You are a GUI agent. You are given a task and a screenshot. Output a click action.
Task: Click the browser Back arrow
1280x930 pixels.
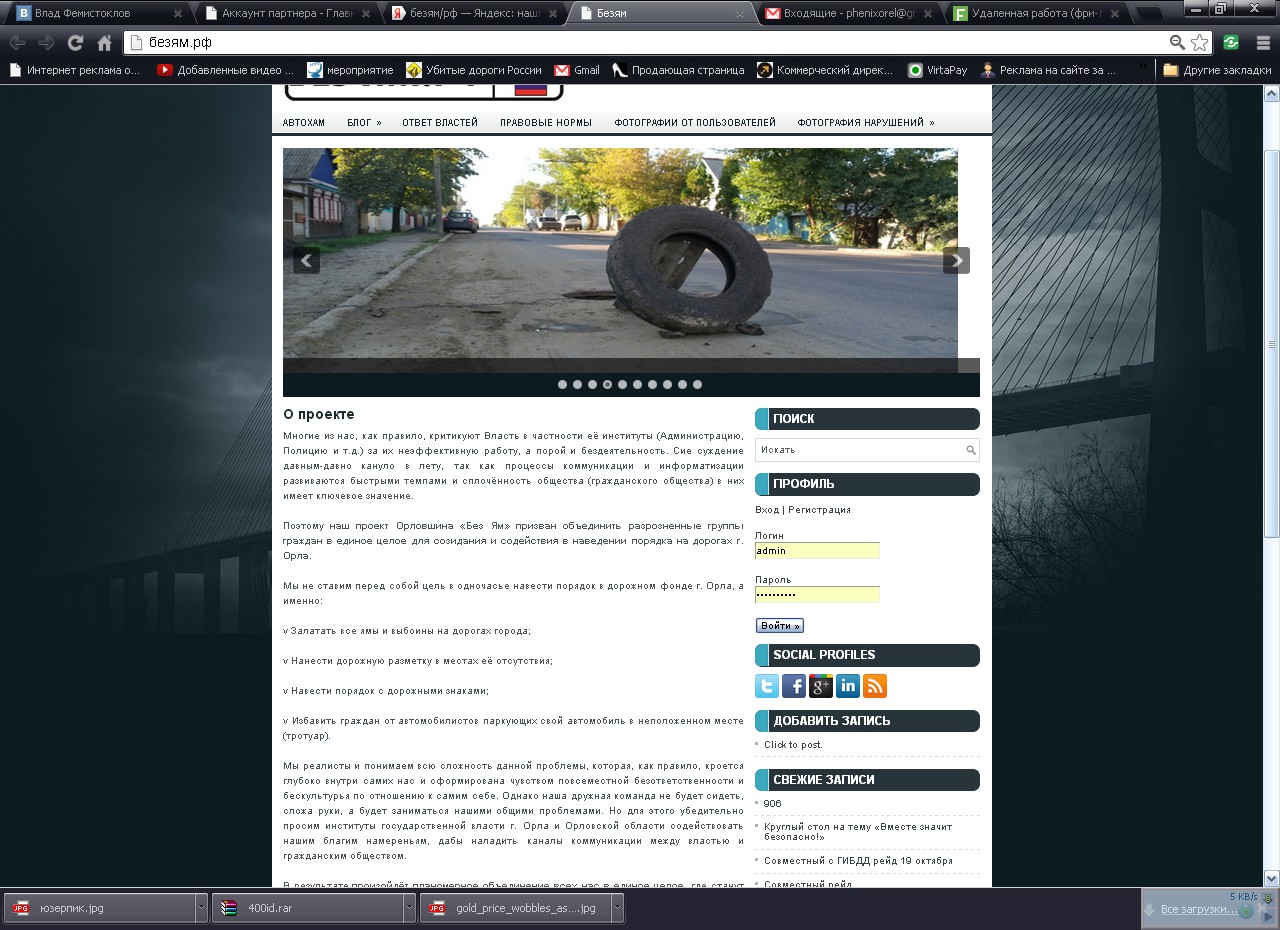pos(17,43)
